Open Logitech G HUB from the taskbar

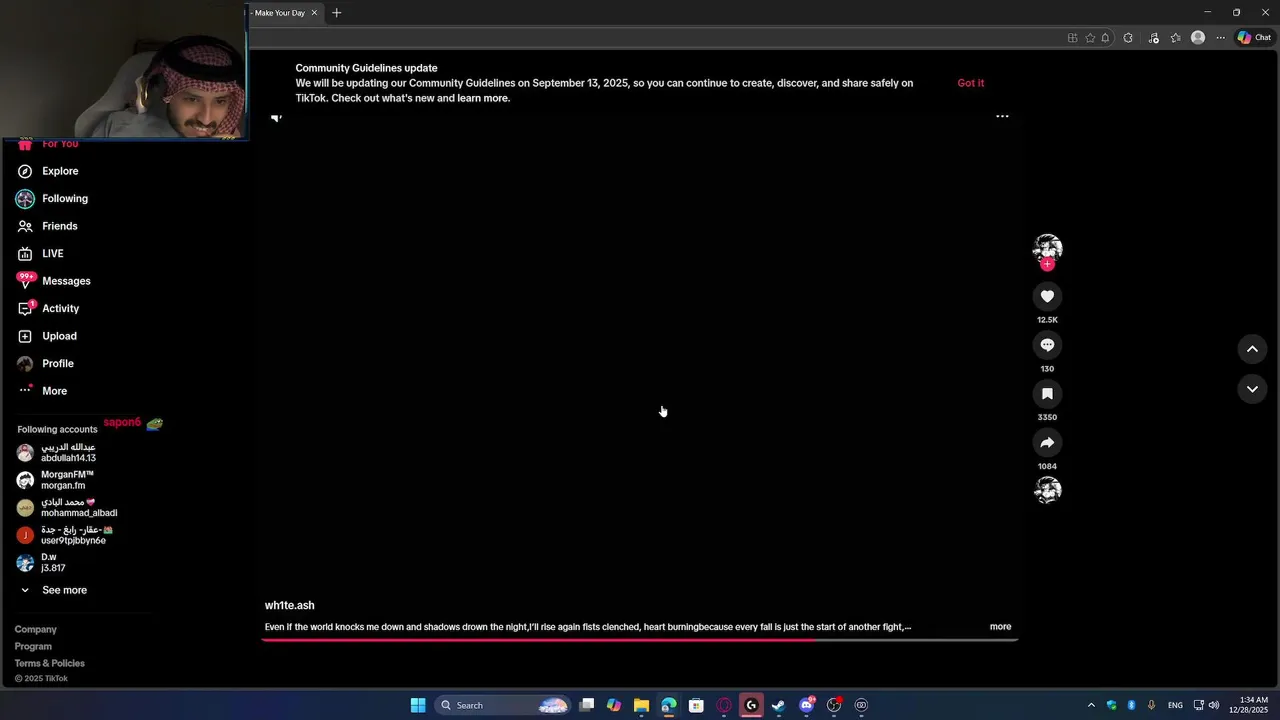(x=751, y=705)
